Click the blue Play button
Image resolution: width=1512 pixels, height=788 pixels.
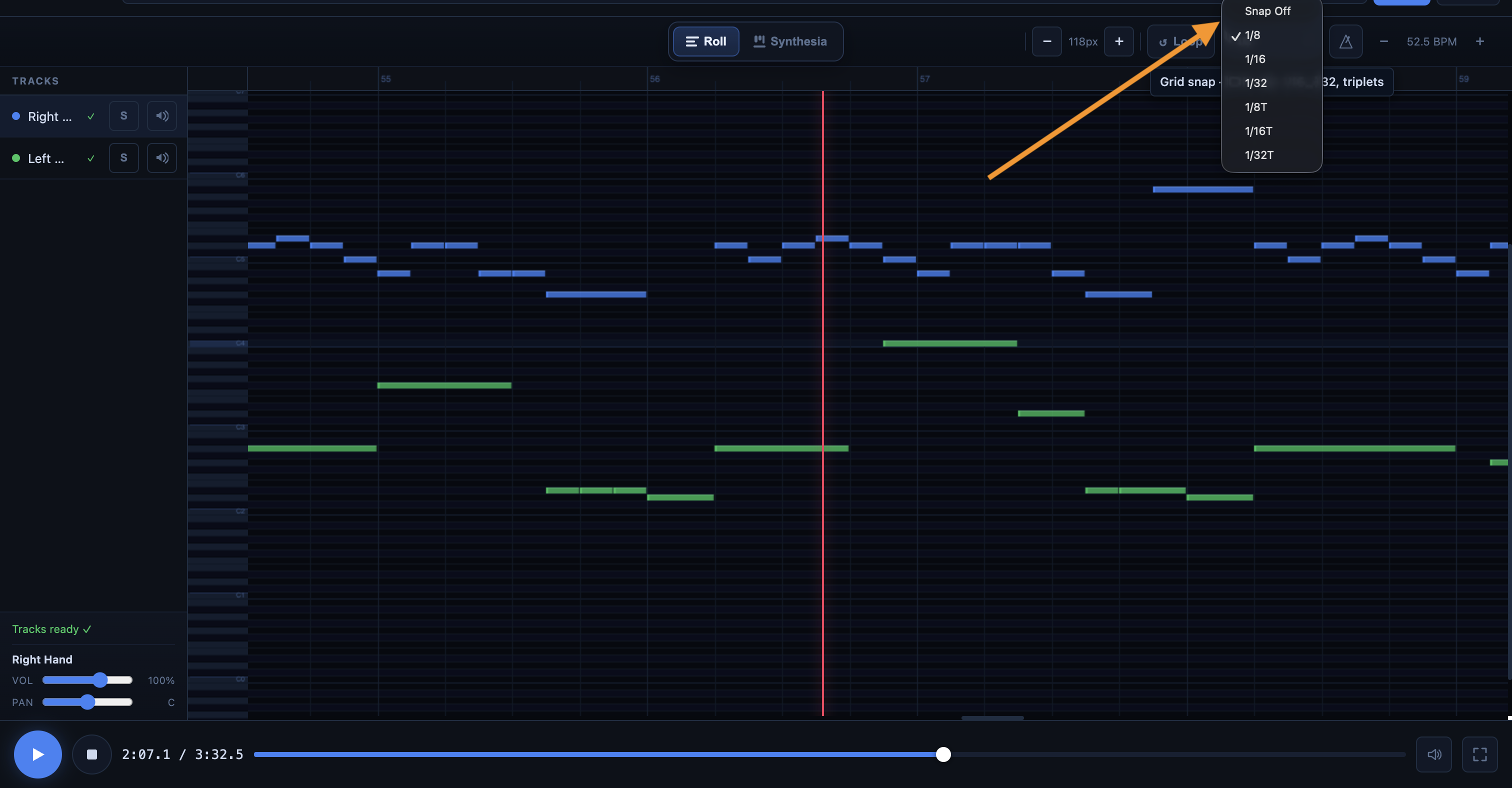37,754
